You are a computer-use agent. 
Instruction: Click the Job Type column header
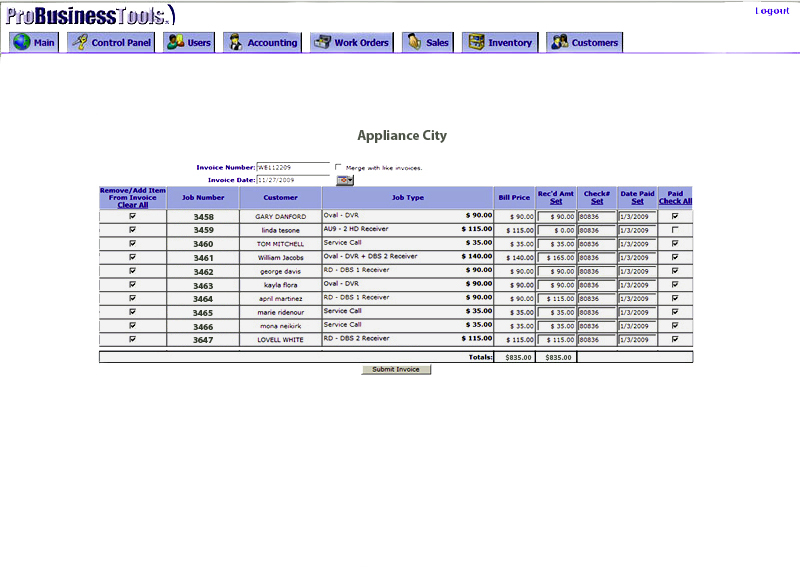408,198
